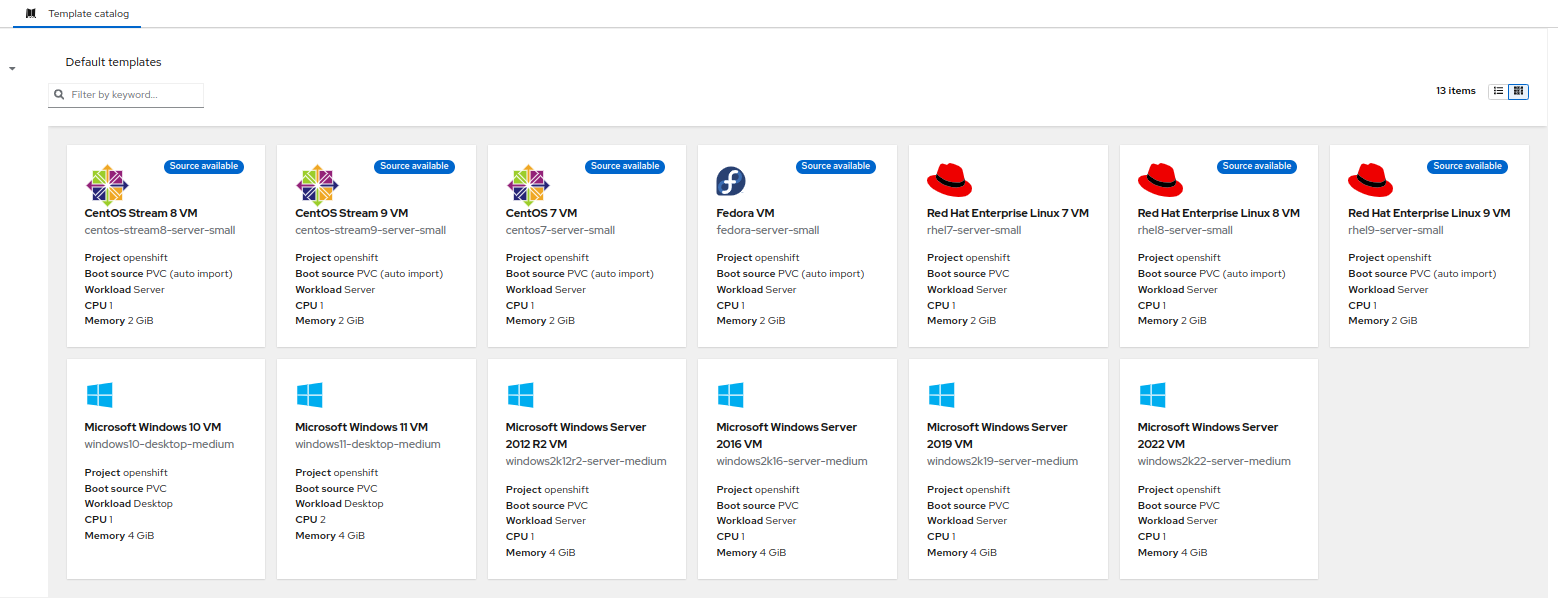Click the rhel8-server-small text
This screenshot has width=1558, height=611.
1185,230
